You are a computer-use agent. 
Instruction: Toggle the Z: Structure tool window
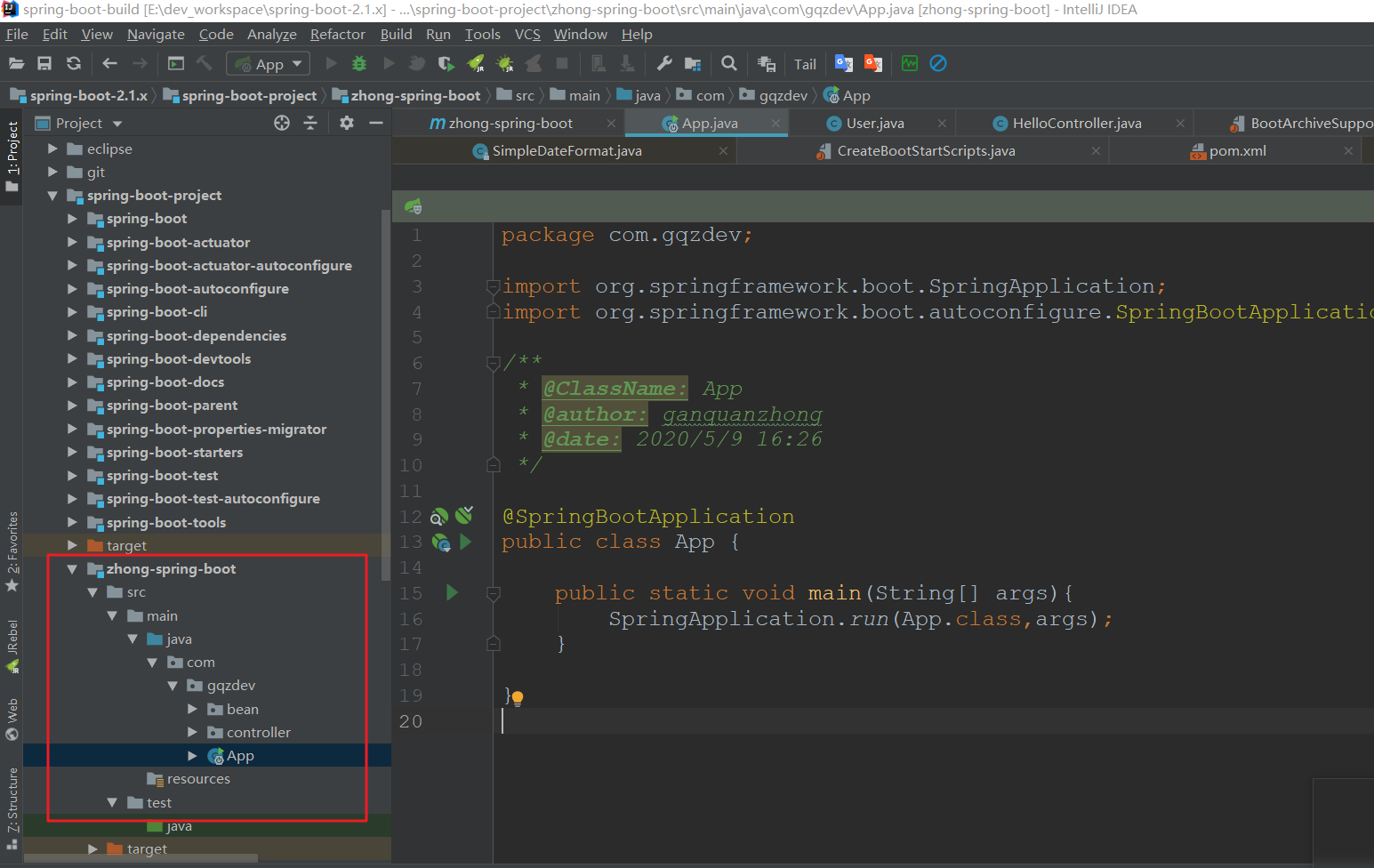tap(12, 808)
